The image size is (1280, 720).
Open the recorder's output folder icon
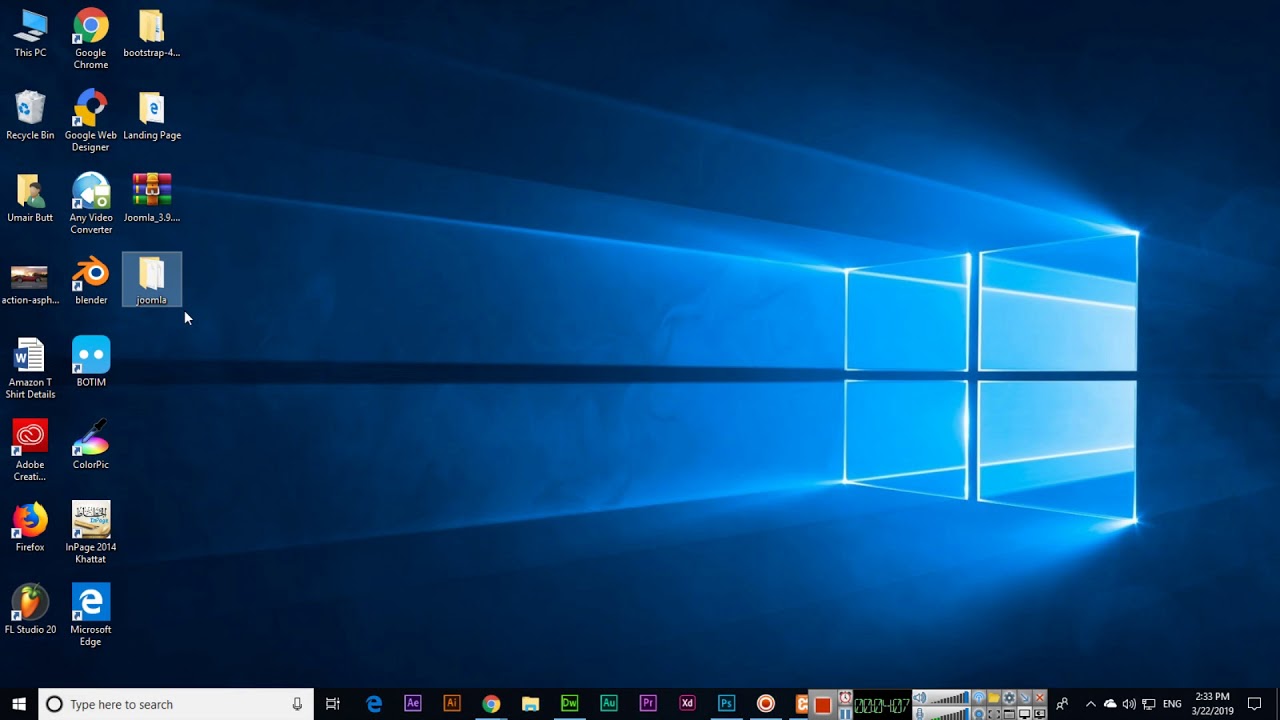point(994,697)
